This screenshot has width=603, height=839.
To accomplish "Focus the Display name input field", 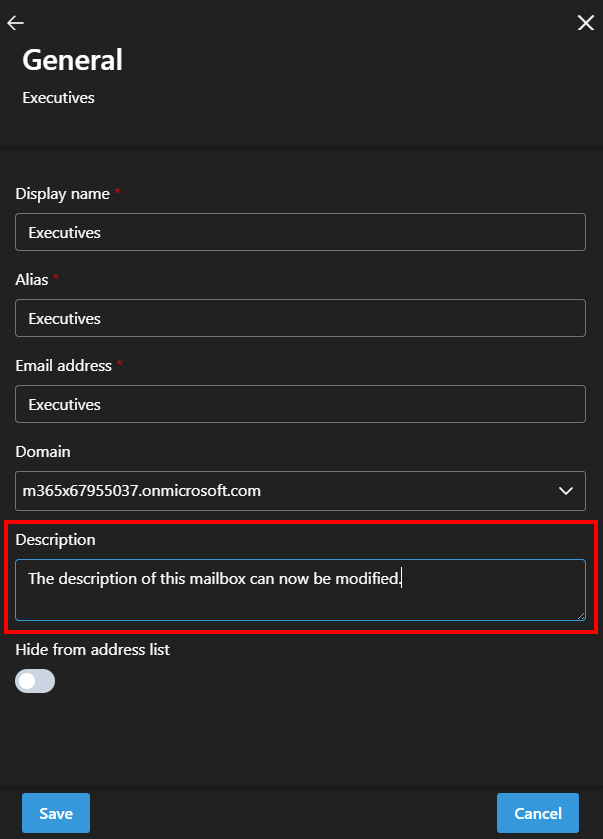I will coord(300,233).
